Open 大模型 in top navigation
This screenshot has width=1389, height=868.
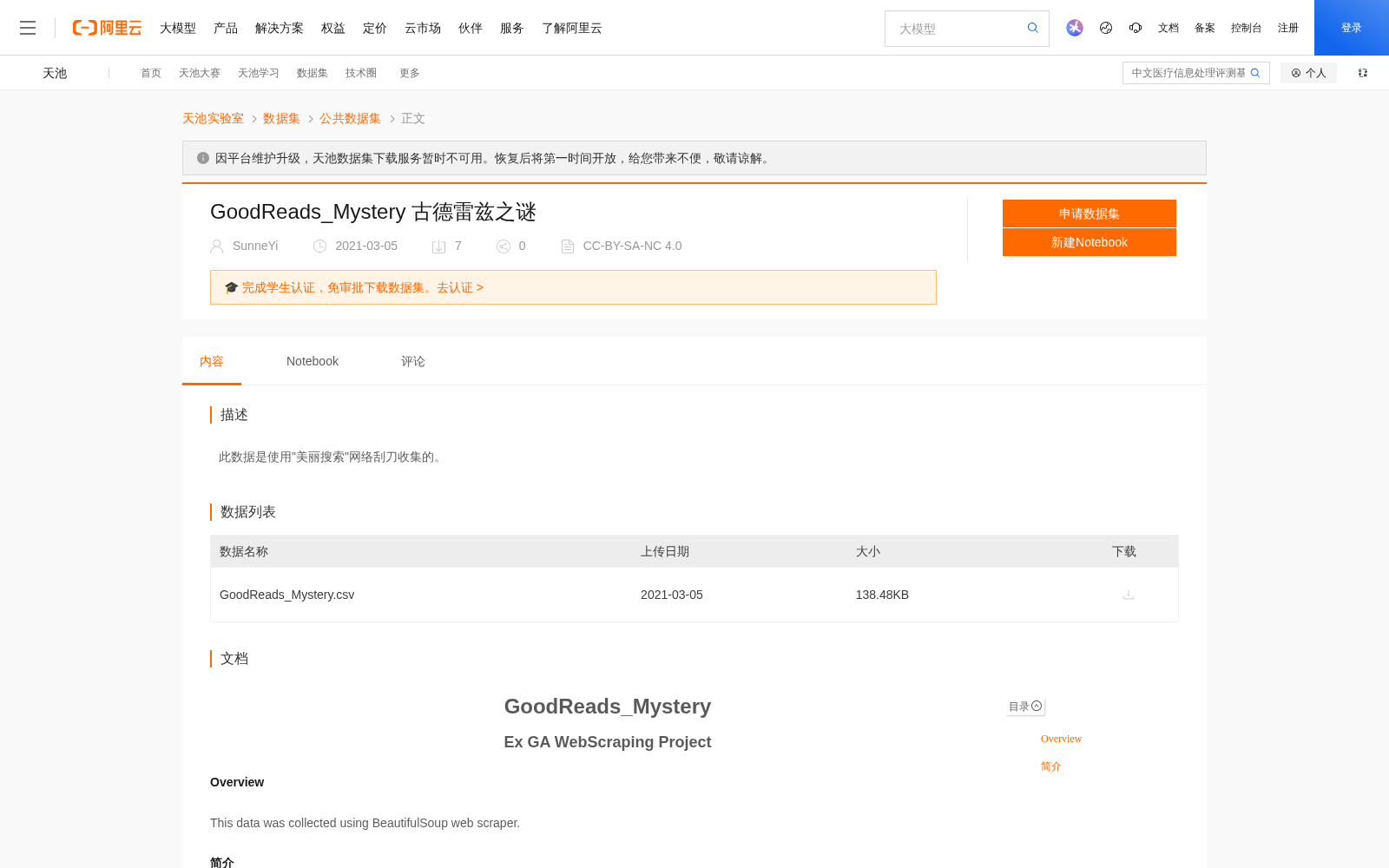pyautogui.click(x=178, y=28)
